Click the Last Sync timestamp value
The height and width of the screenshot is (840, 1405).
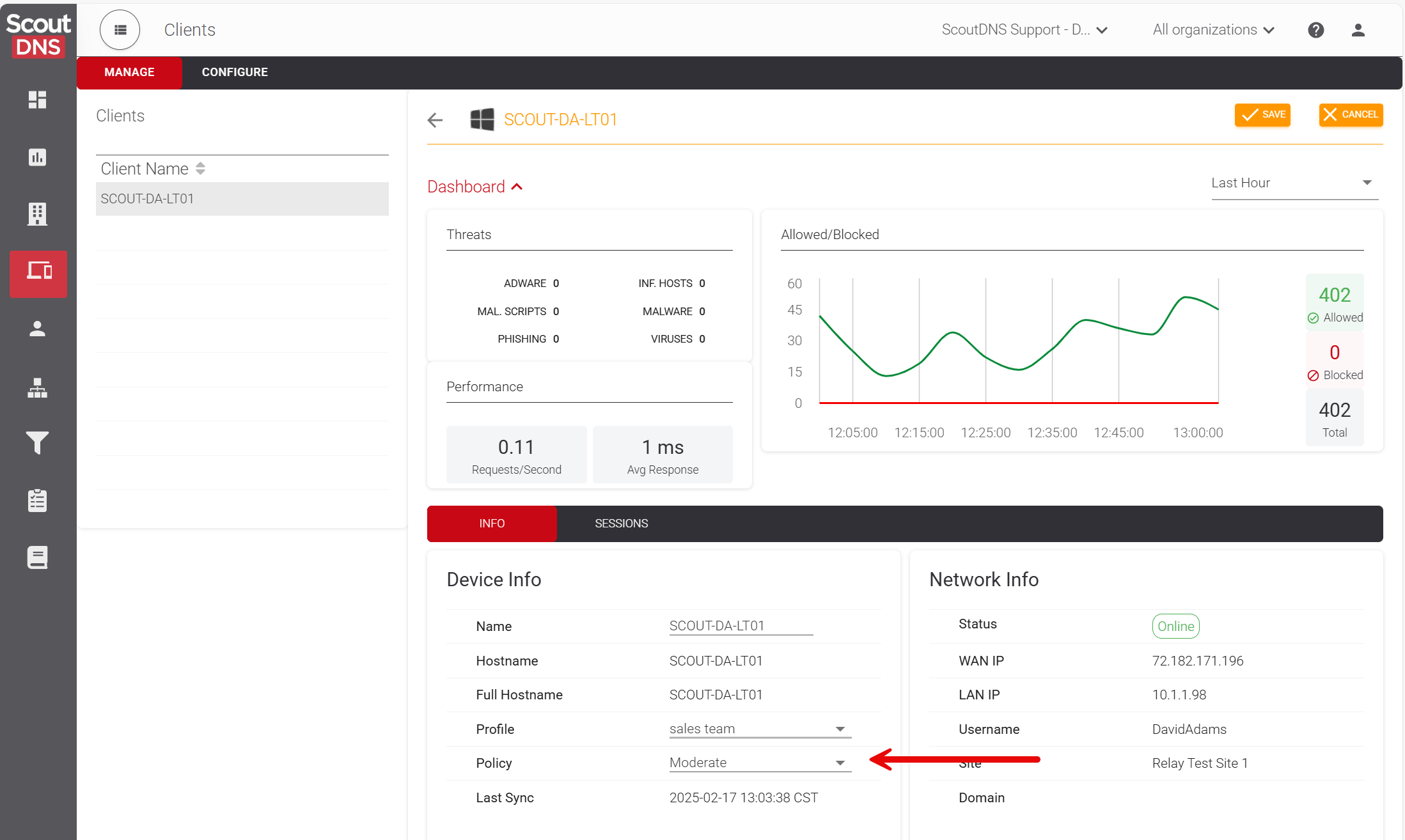[744, 798]
